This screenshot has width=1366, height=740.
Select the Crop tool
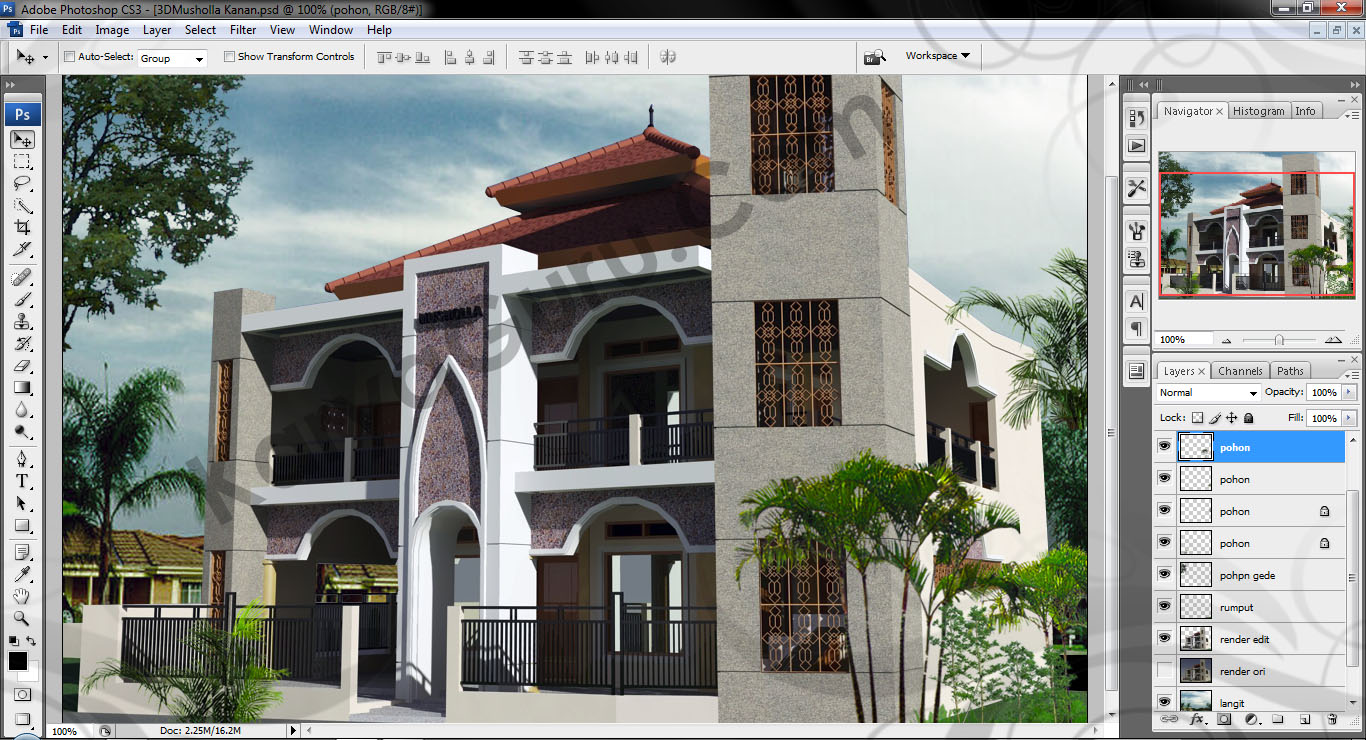[22, 228]
